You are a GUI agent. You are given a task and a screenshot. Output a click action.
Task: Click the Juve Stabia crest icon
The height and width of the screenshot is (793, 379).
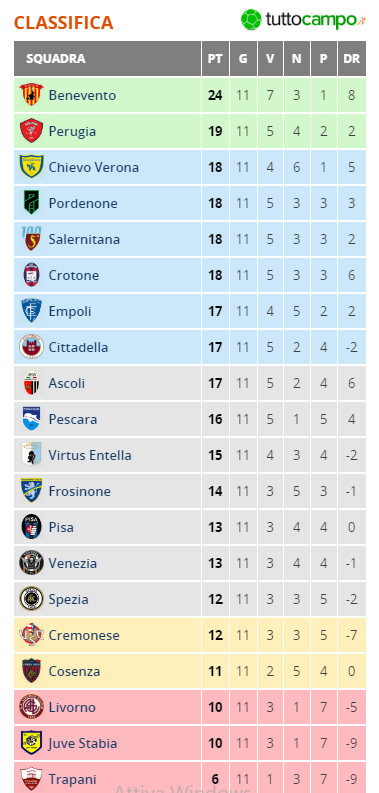[x=31, y=743]
